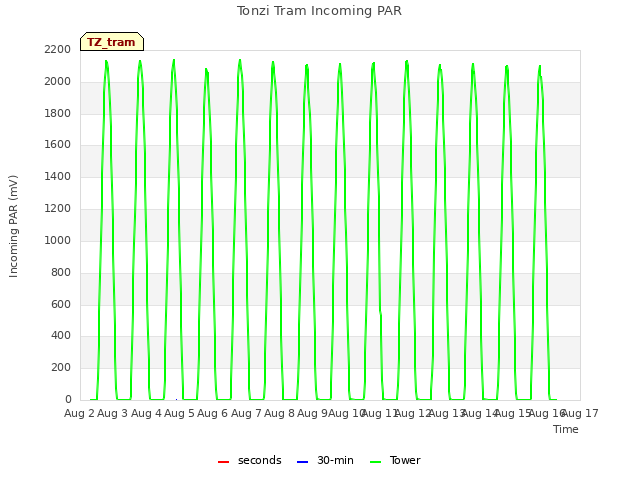Viewport: 640px width, 480px height.
Task: Click the 1400 y-axis tick label
Action: (58, 176)
